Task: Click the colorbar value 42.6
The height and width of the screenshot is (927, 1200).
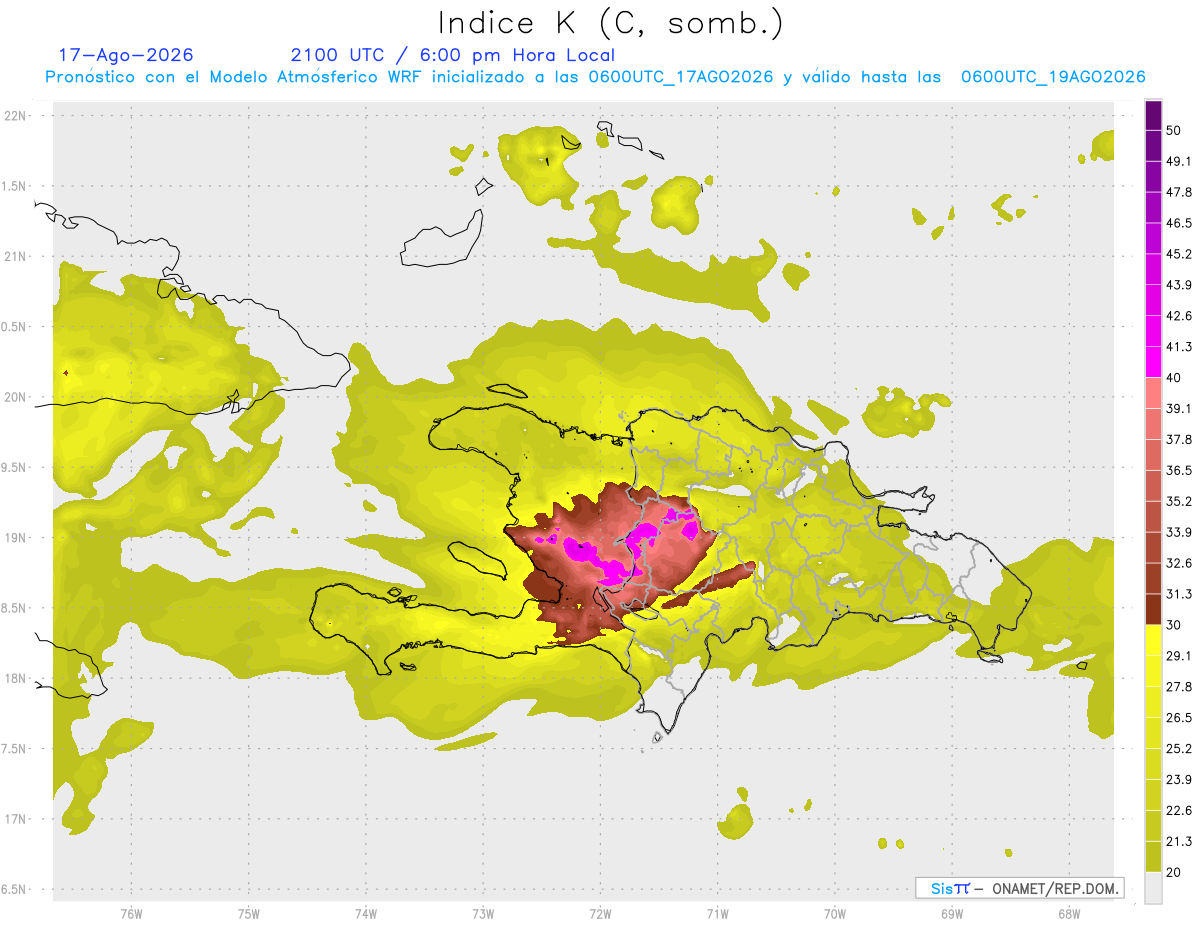Action: tap(1179, 316)
